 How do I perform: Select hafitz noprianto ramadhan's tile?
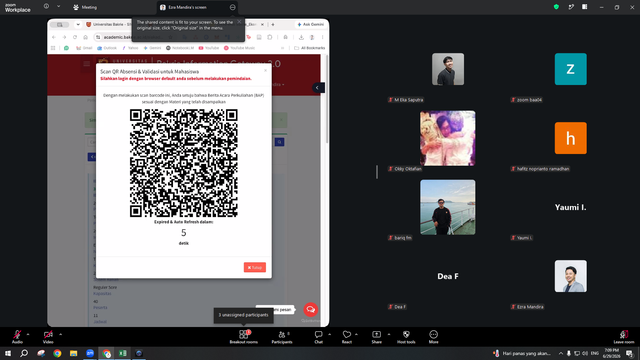(x=571, y=138)
